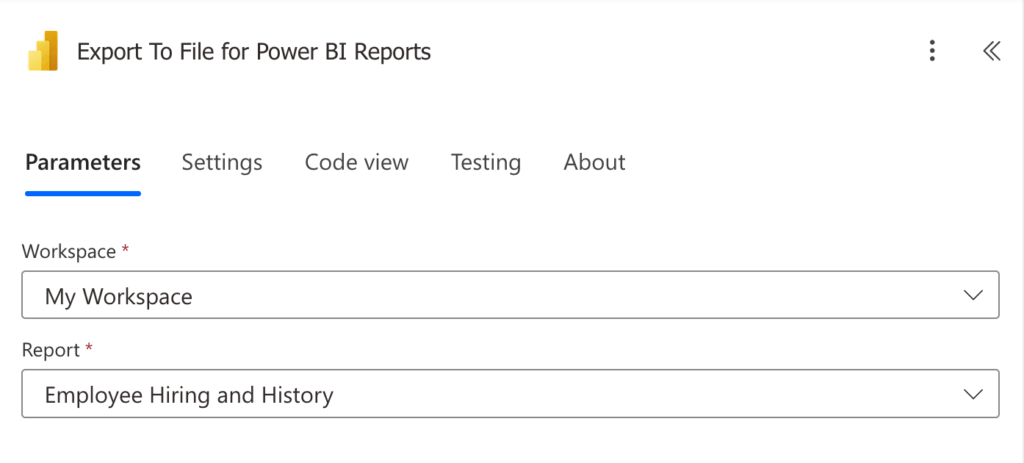The image size is (1024, 463).
Task: Switch to the Code view tab
Action: point(357,162)
